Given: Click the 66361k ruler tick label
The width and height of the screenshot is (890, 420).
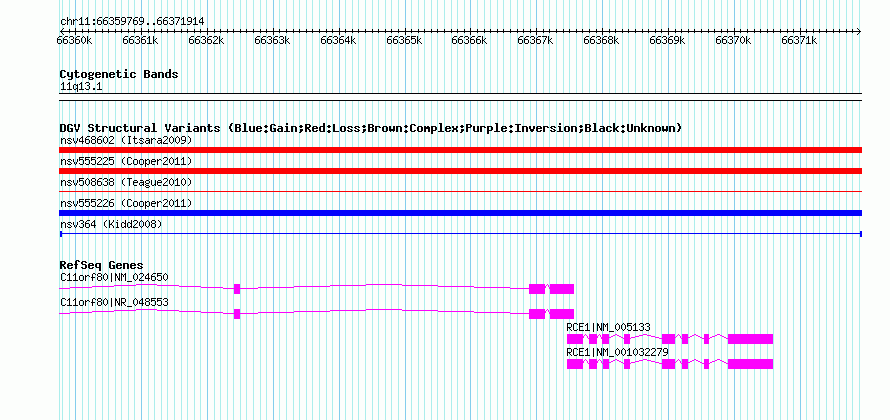Looking at the screenshot, I should (140, 40).
